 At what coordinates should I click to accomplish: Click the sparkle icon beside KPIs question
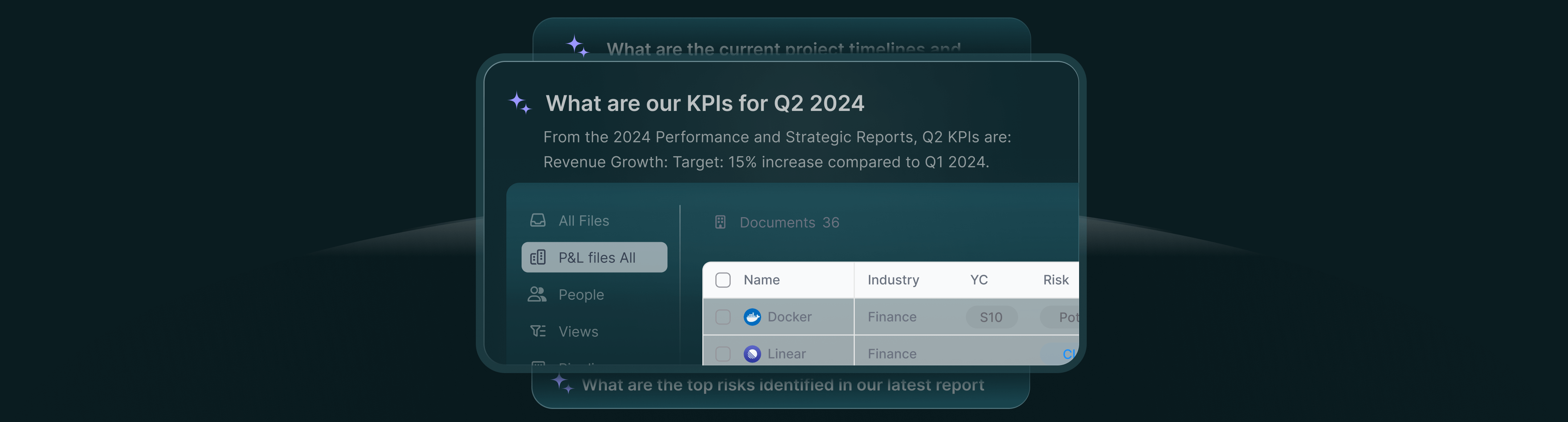point(520,103)
